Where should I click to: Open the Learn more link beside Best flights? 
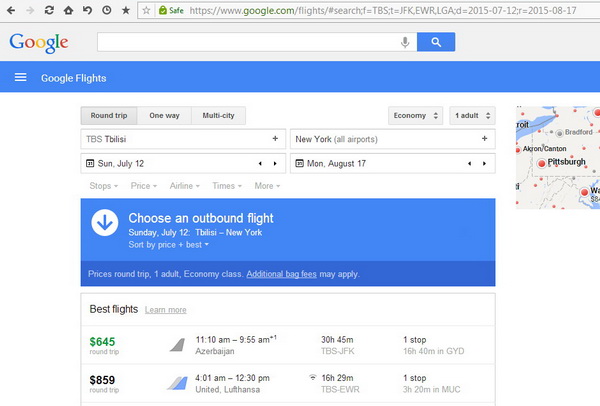pos(165,311)
